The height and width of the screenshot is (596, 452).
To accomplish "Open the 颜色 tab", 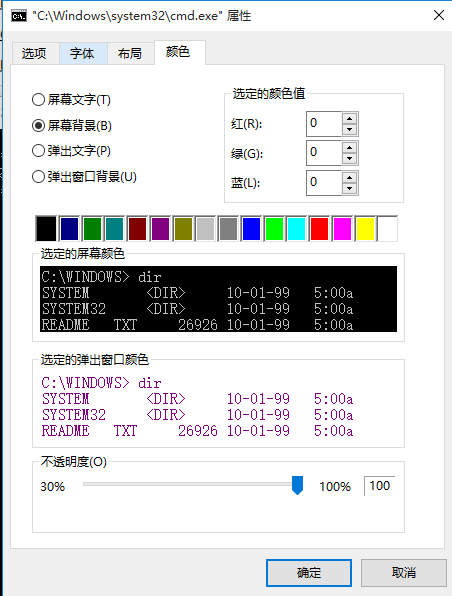I will tap(180, 52).
